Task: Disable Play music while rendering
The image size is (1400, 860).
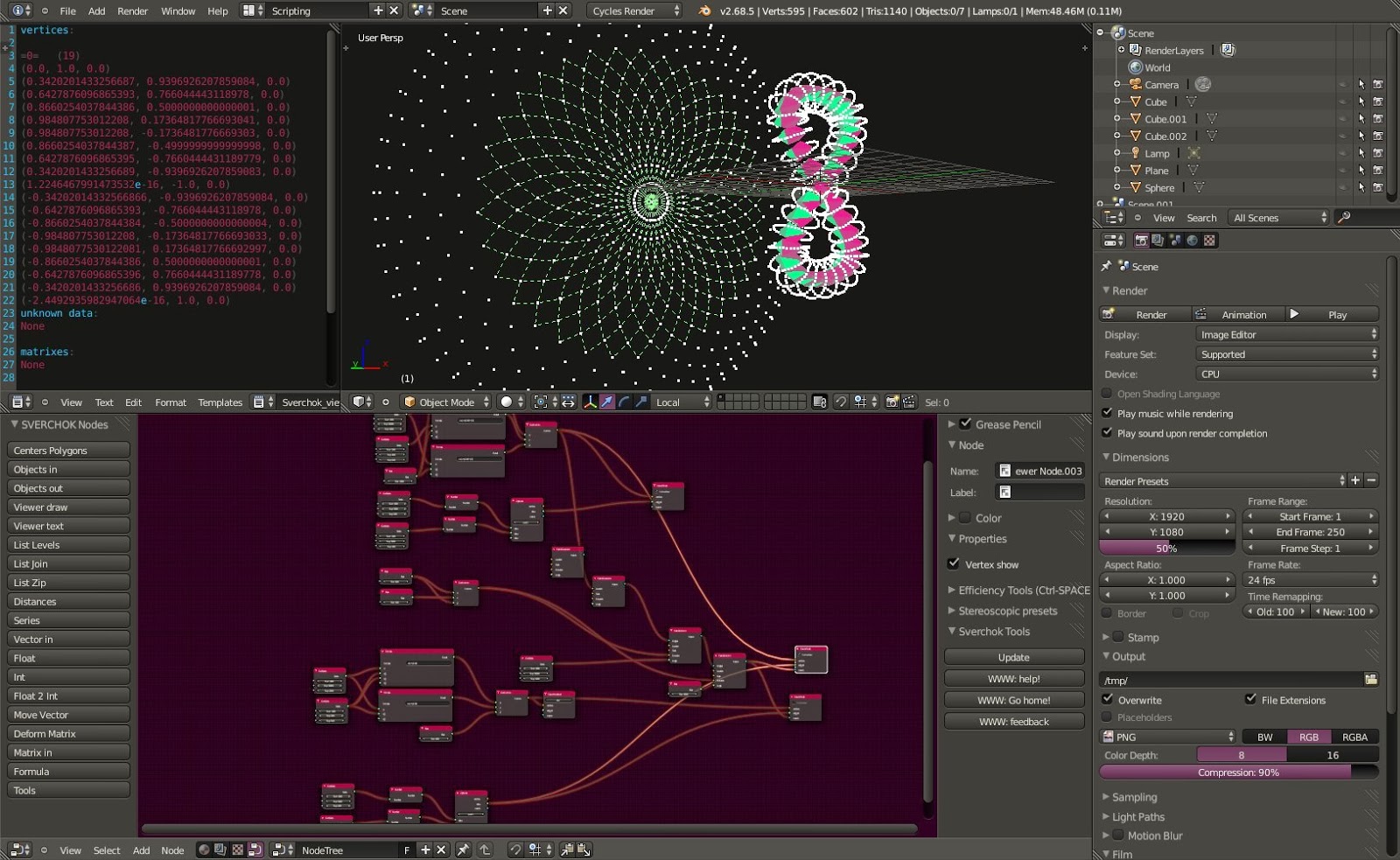Action: (1107, 413)
